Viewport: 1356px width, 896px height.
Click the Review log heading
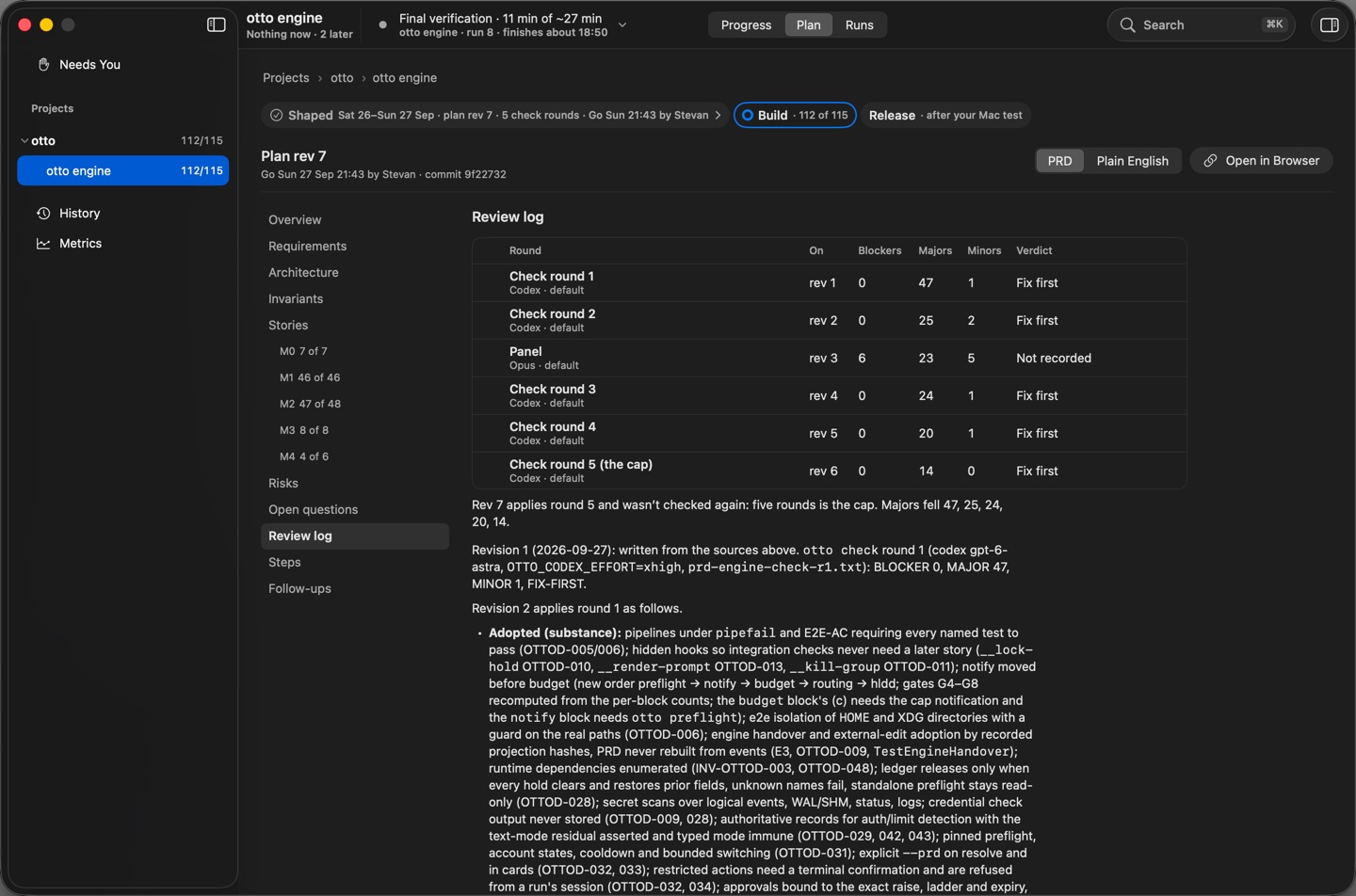(x=508, y=216)
